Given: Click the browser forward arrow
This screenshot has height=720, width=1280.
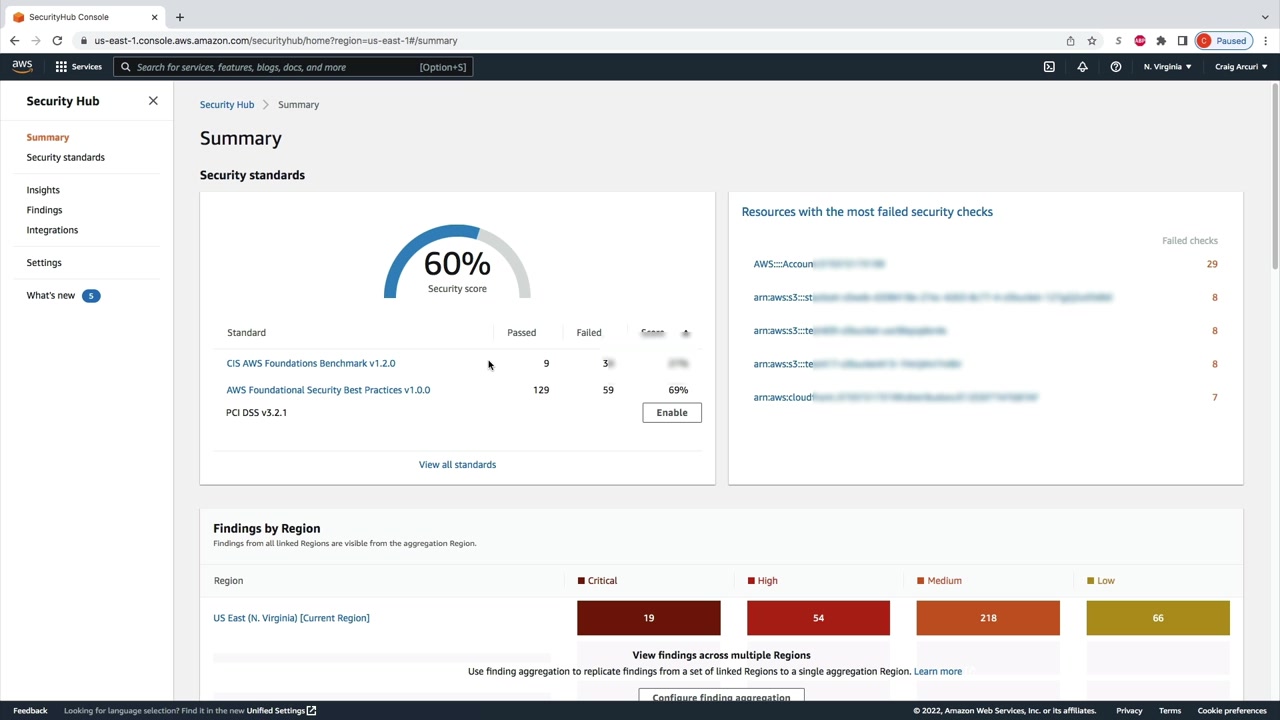Looking at the screenshot, I should (36, 41).
